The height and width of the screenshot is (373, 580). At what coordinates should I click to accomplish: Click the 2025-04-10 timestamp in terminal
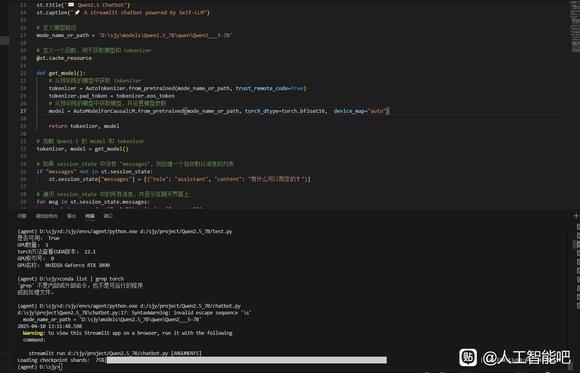[50, 326]
